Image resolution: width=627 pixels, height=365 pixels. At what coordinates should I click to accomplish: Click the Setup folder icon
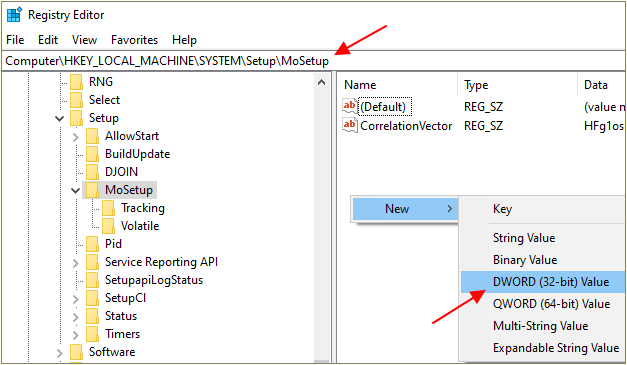pyautogui.click(x=76, y=118)
